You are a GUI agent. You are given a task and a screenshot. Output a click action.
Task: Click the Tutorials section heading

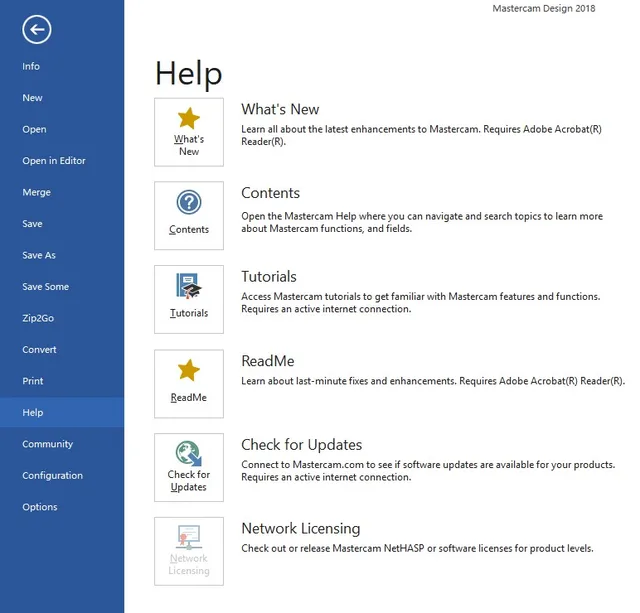(x=269, y=277)
